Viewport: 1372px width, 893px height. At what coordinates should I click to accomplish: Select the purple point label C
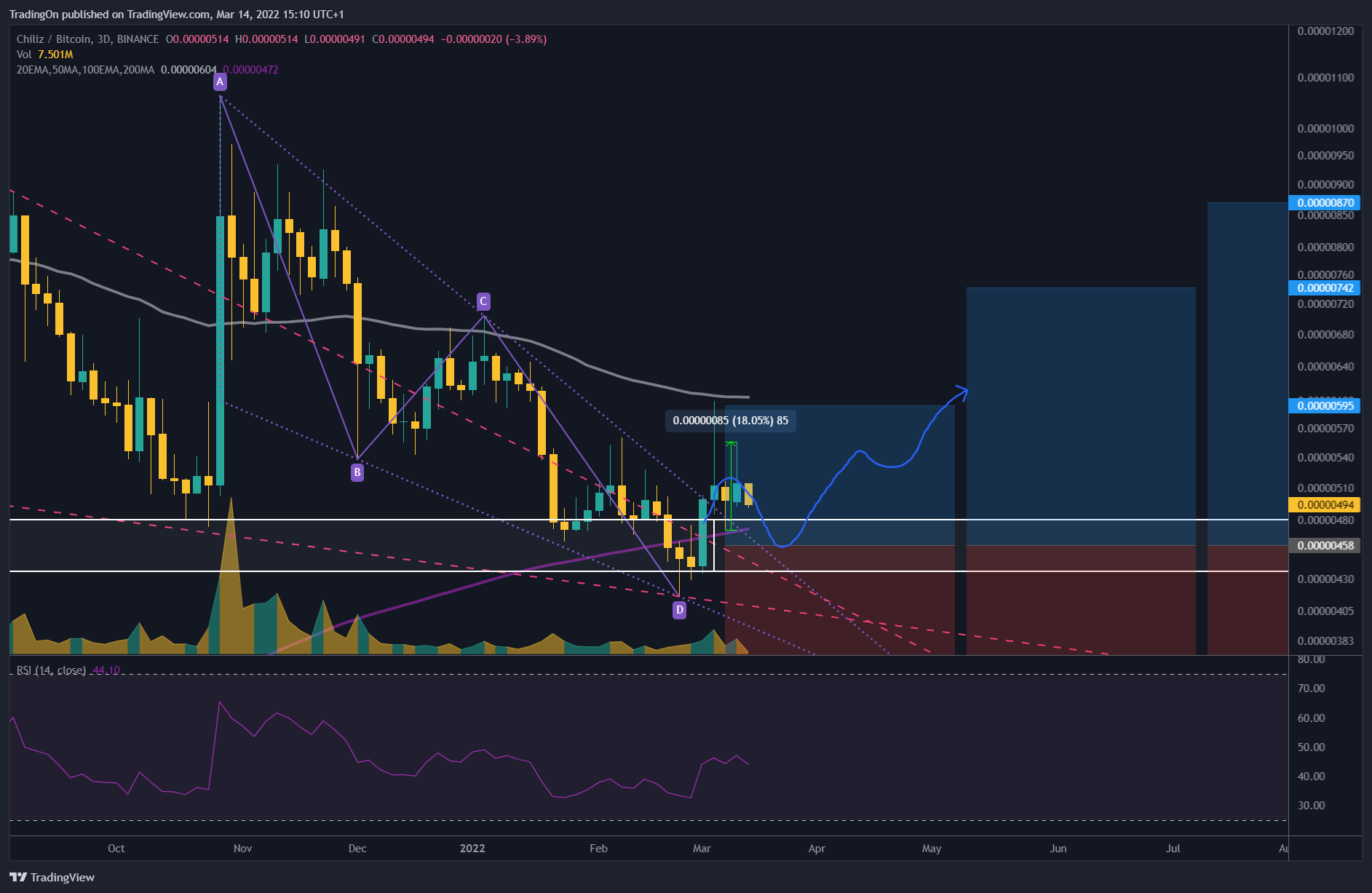[x=483, y=301]
